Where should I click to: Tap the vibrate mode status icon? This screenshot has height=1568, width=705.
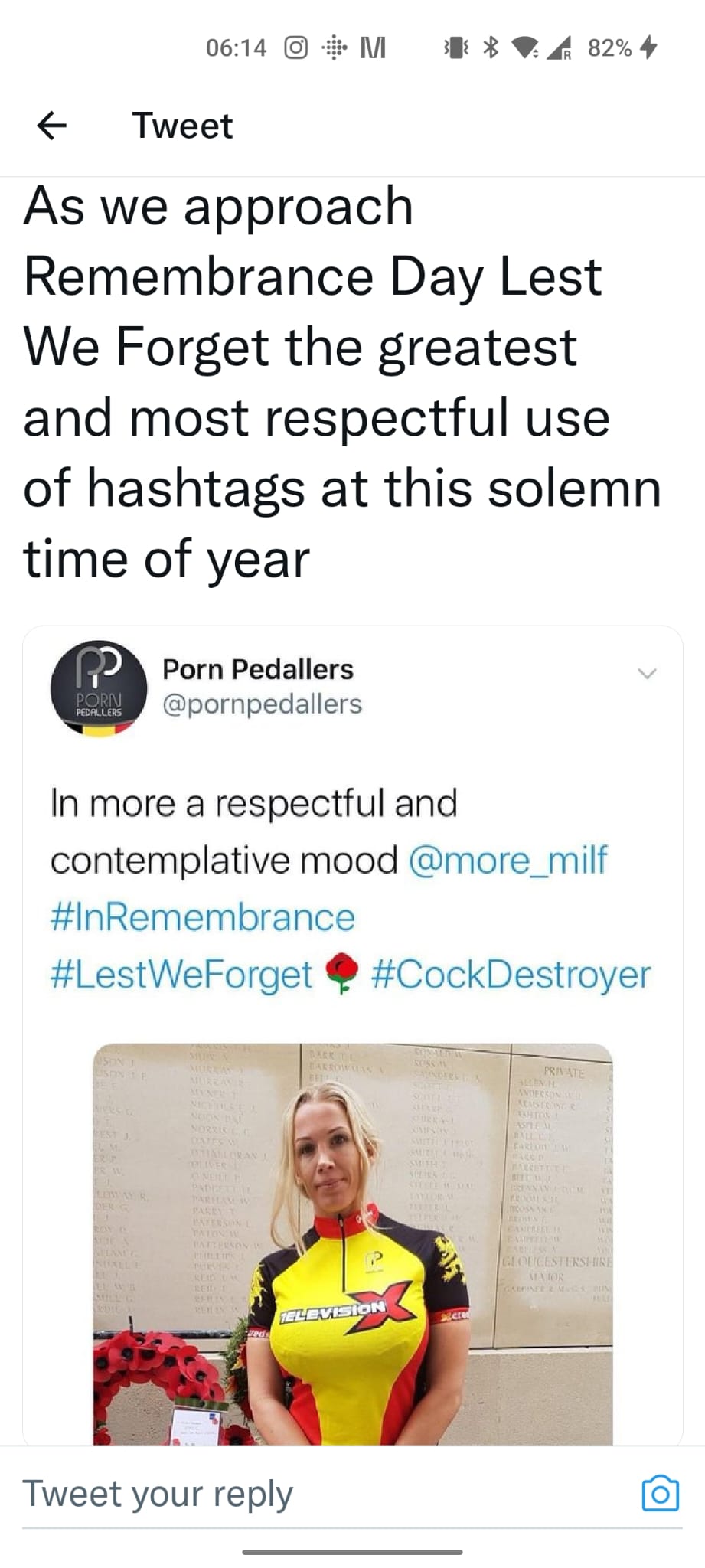(x=455, y=48)
